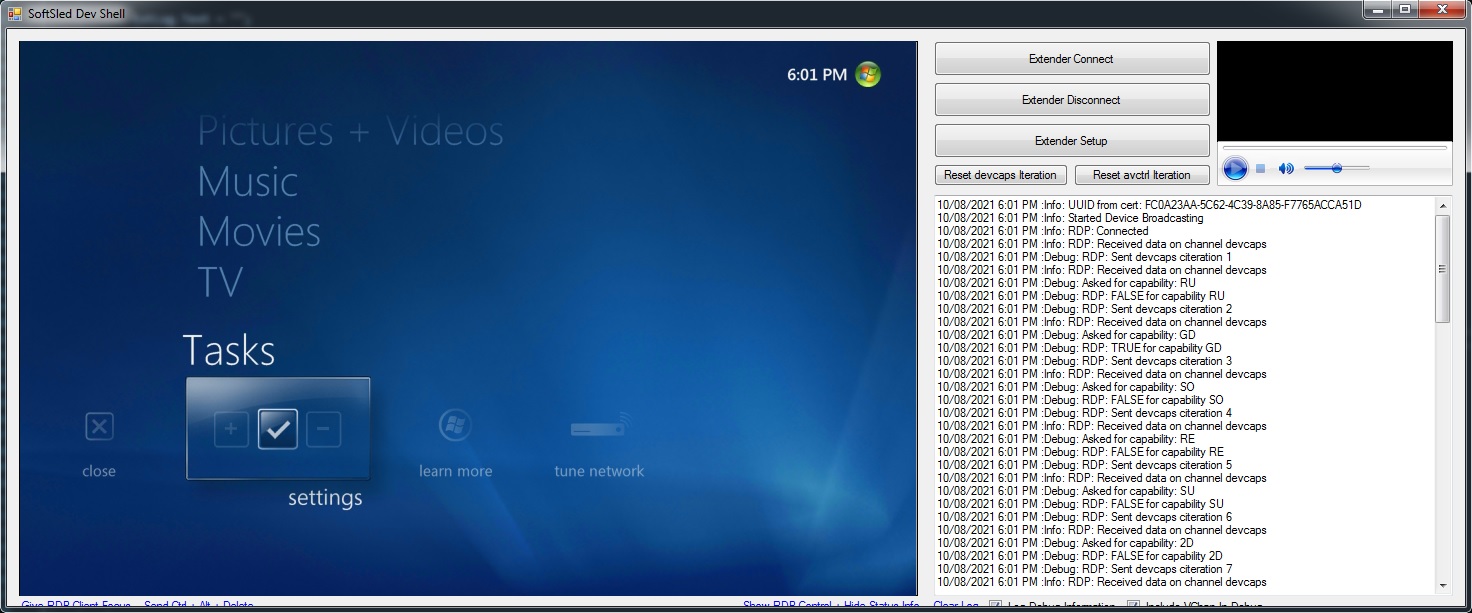Select the Sent devcaps citeration 4 line
1472x613 pixels.
1085,413
